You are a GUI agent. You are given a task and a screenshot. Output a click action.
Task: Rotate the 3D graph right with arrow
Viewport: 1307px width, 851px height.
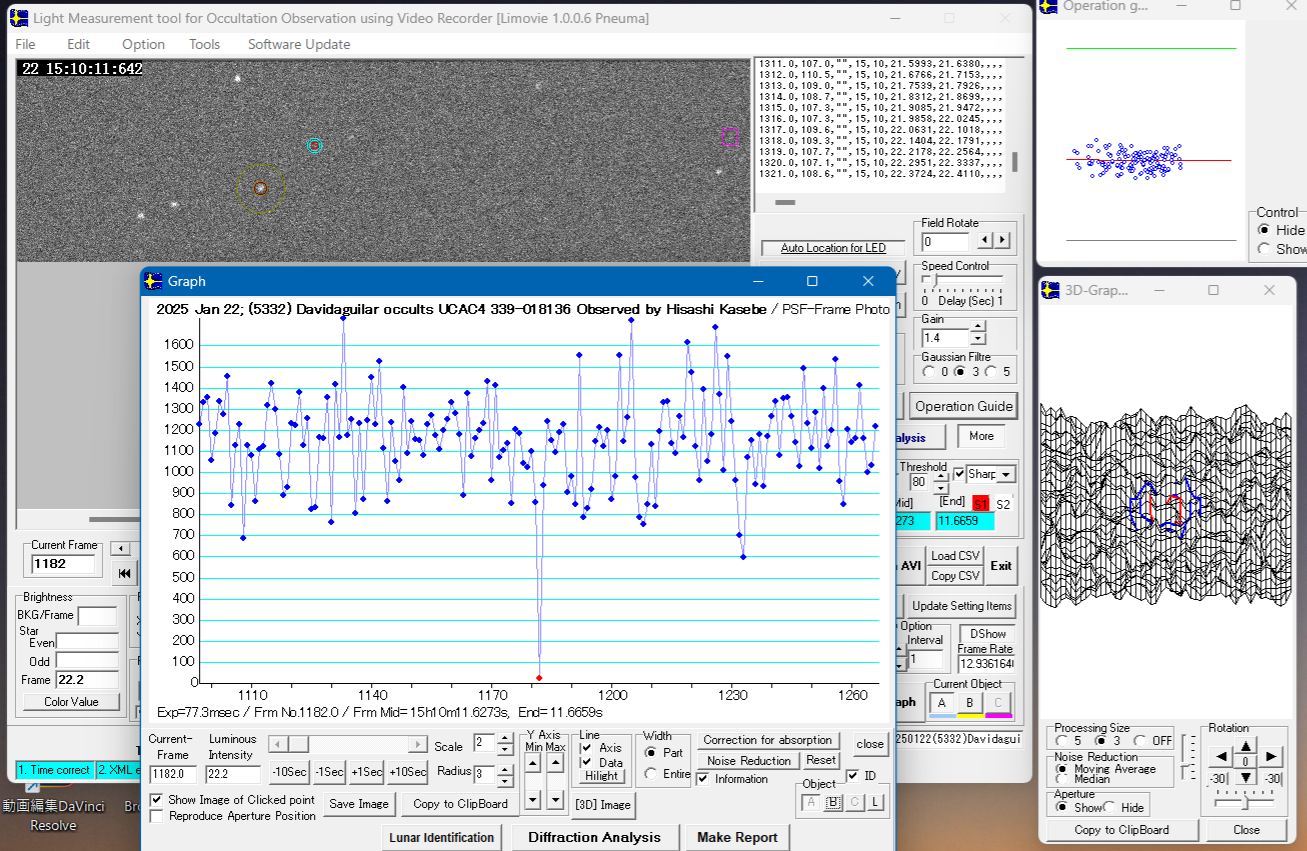(1271, 757)
